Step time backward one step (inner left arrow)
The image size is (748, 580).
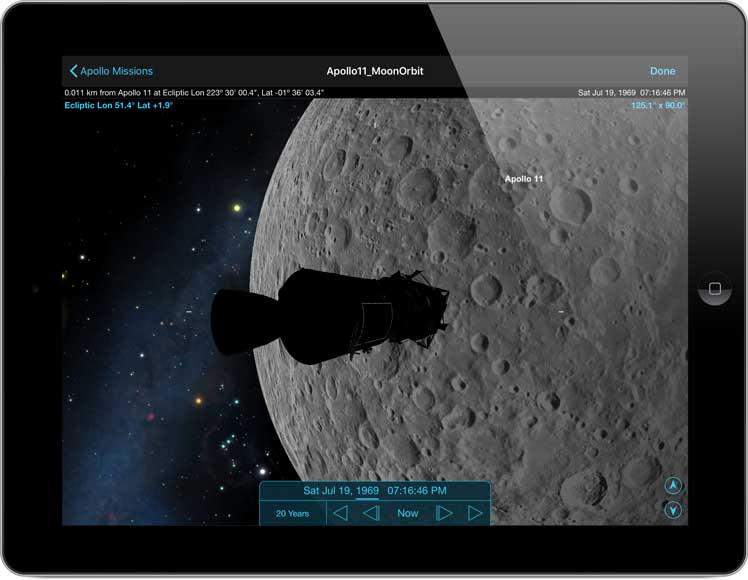click(x=371, y=513)
